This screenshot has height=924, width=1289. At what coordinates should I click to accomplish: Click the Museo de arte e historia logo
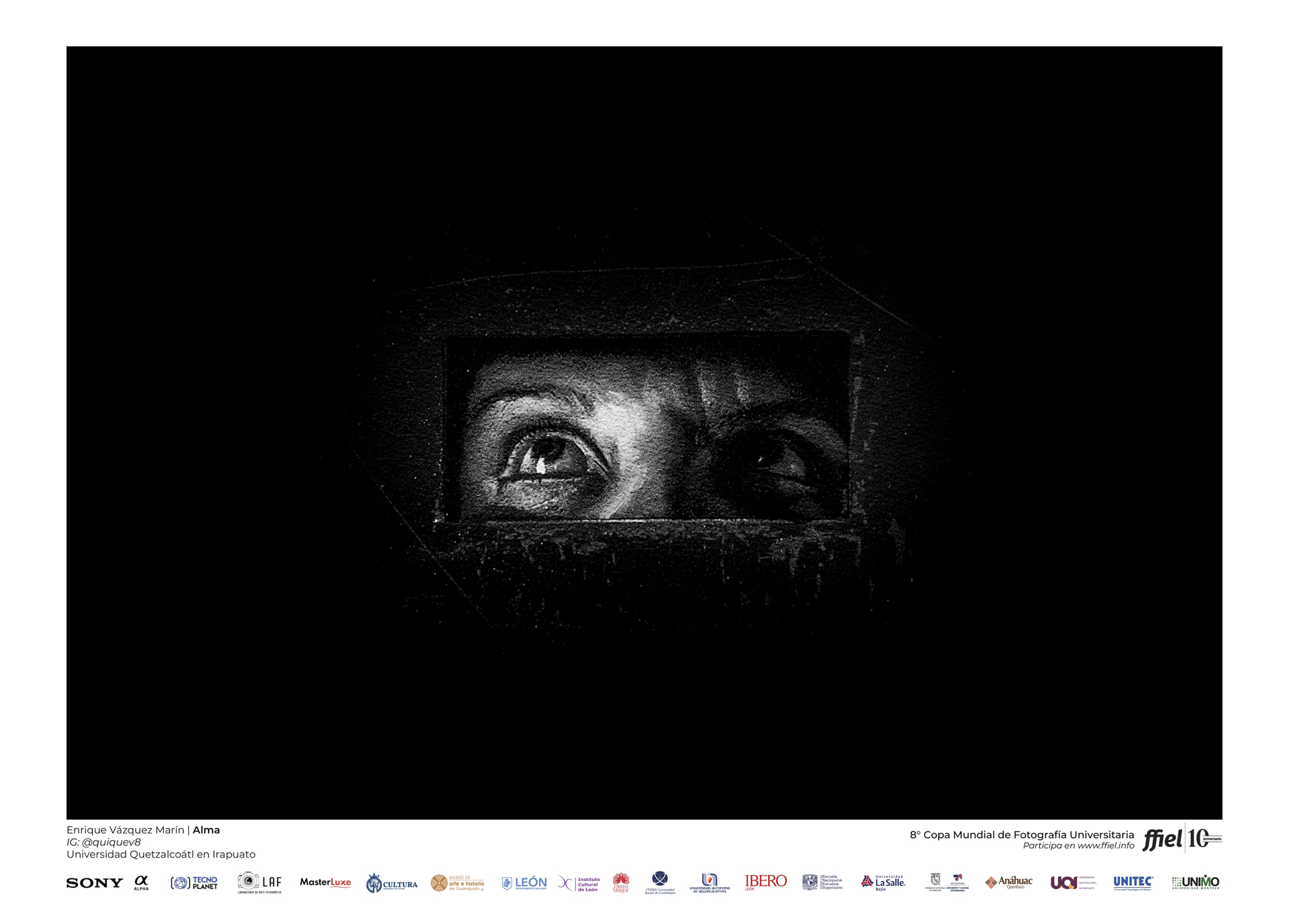tap(457, 883)
